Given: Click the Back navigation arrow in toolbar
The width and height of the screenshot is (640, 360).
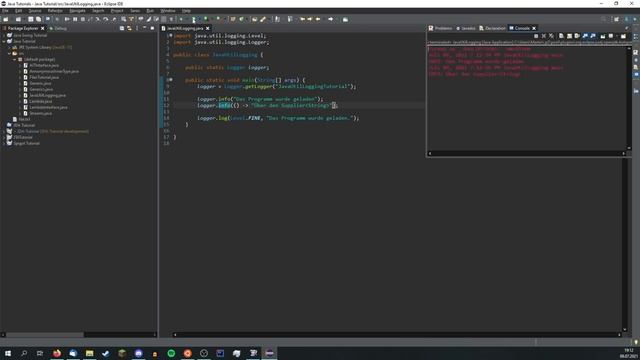Looking at the screenshot, I should (x=318, y=19).
